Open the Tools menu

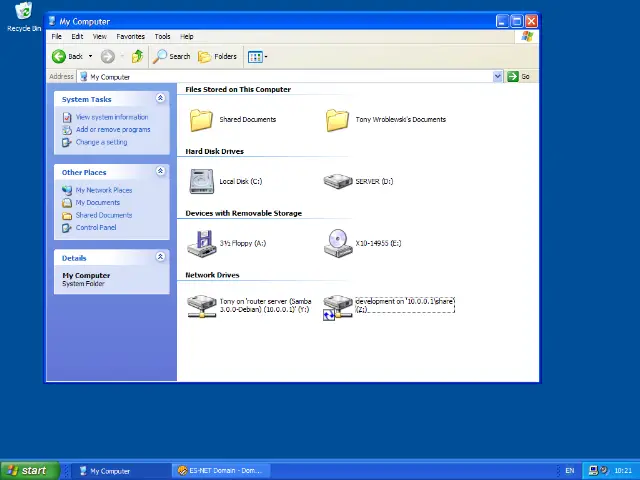click(162, 36)
